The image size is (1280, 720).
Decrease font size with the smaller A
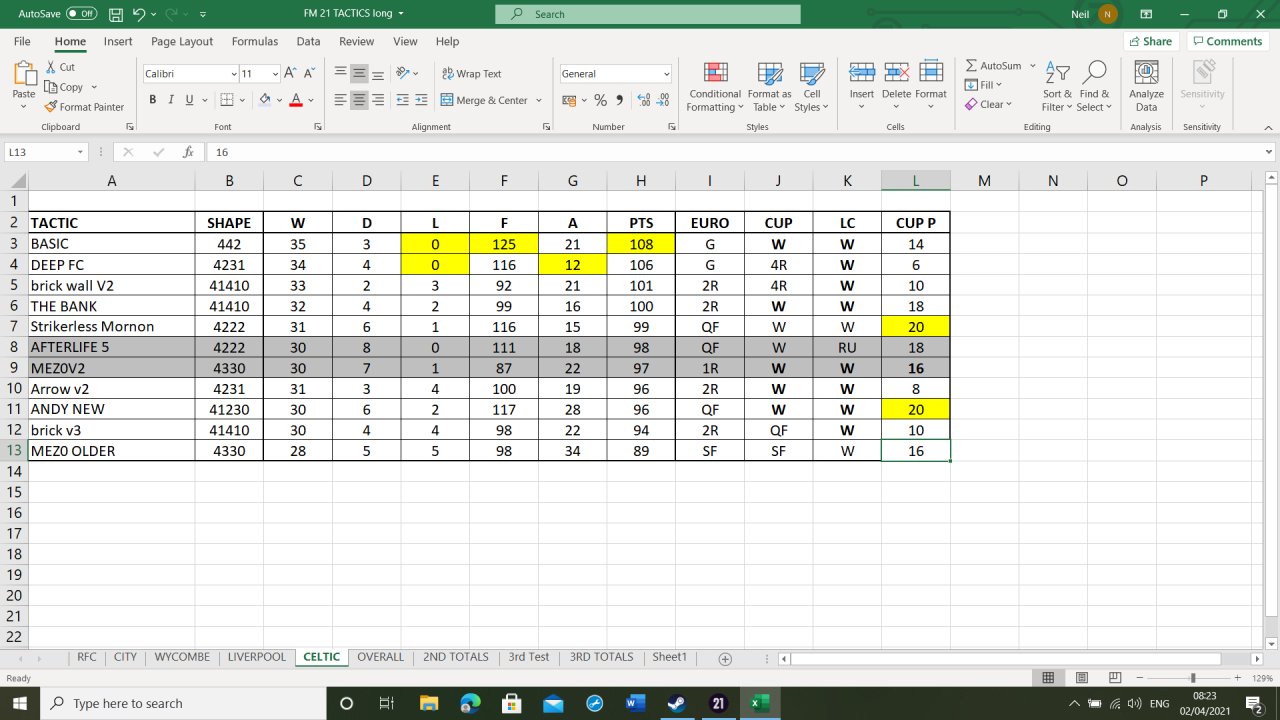pyautogui.click(x=308, y=73)
